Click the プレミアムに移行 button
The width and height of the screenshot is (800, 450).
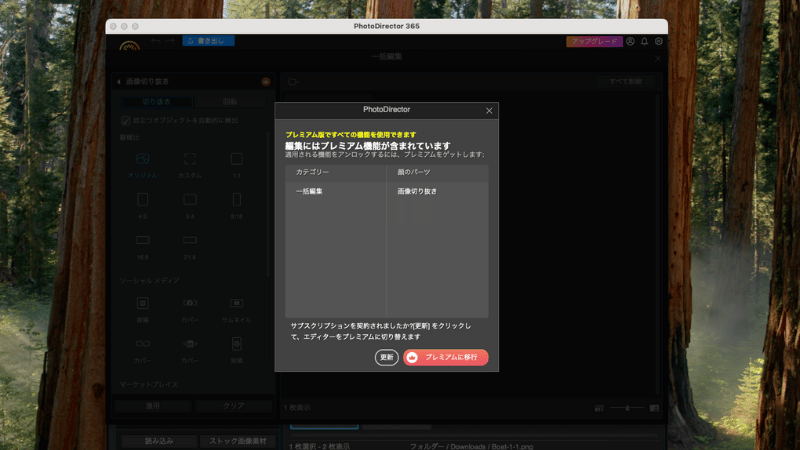click(445, 357)
